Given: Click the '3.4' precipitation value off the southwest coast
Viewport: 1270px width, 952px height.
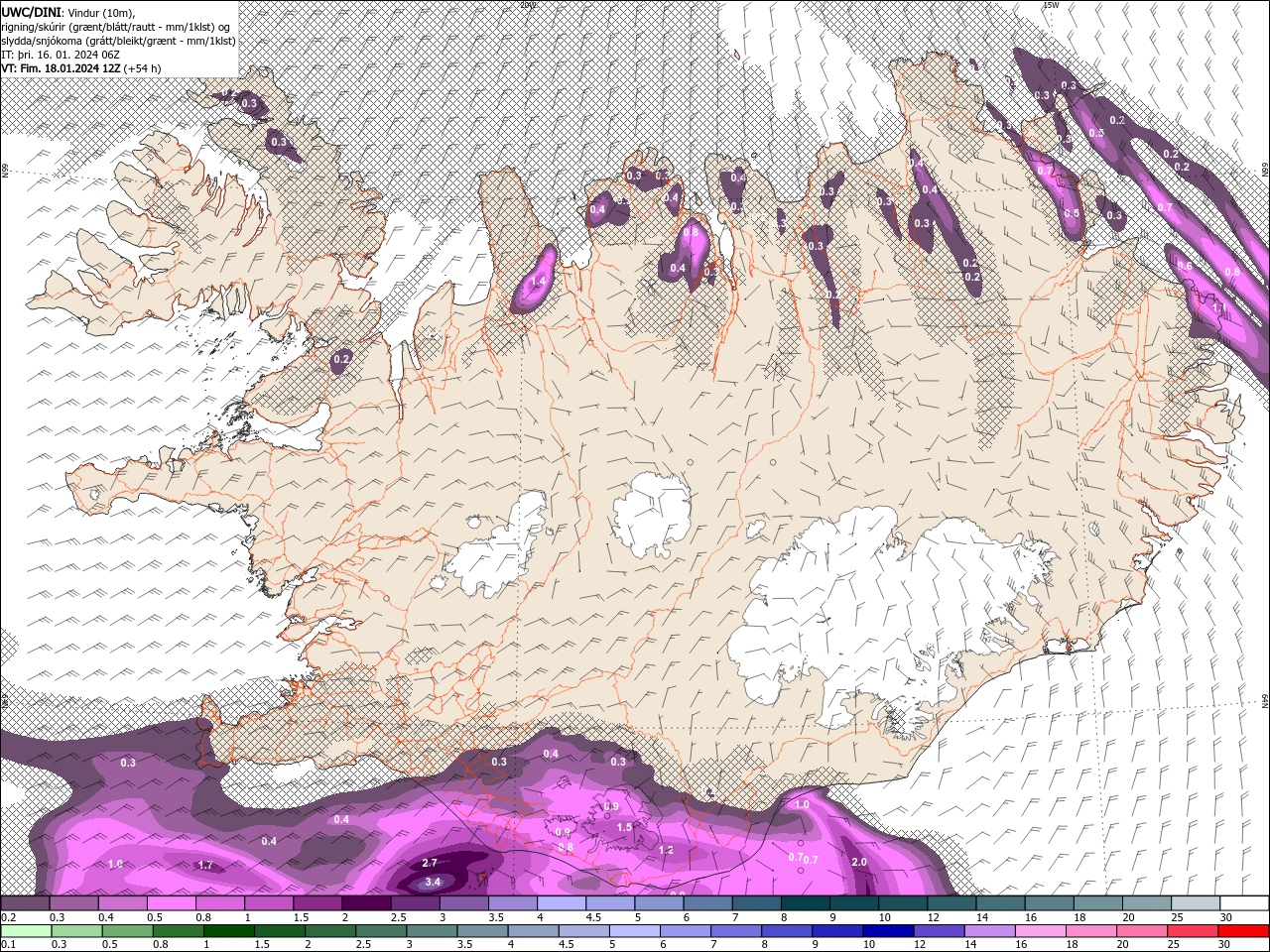Looking at the screenshot, I should point(432,882).
